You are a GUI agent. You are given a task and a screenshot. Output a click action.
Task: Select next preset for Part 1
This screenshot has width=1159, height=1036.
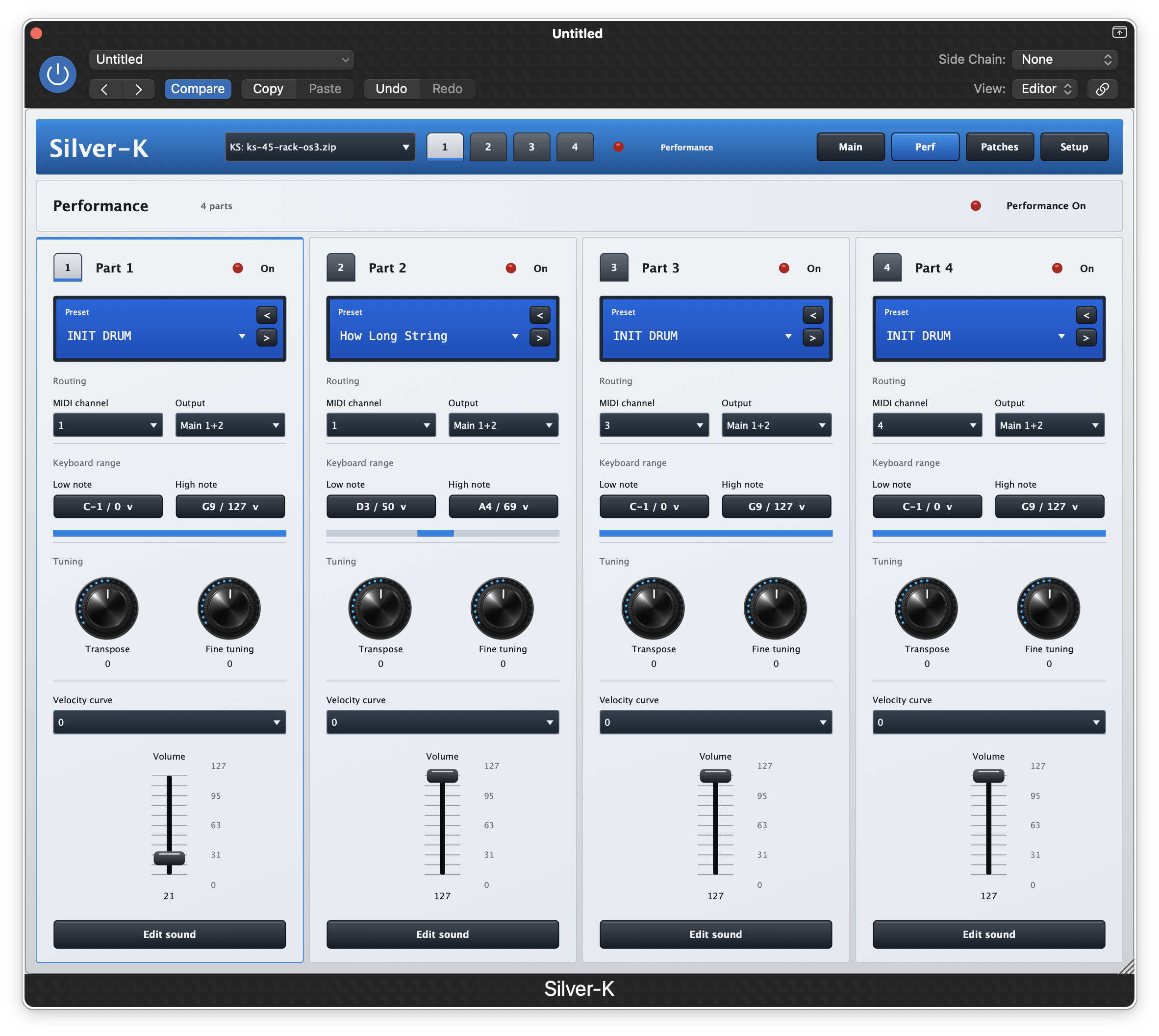pyautogui.click(x=267, y=338)
